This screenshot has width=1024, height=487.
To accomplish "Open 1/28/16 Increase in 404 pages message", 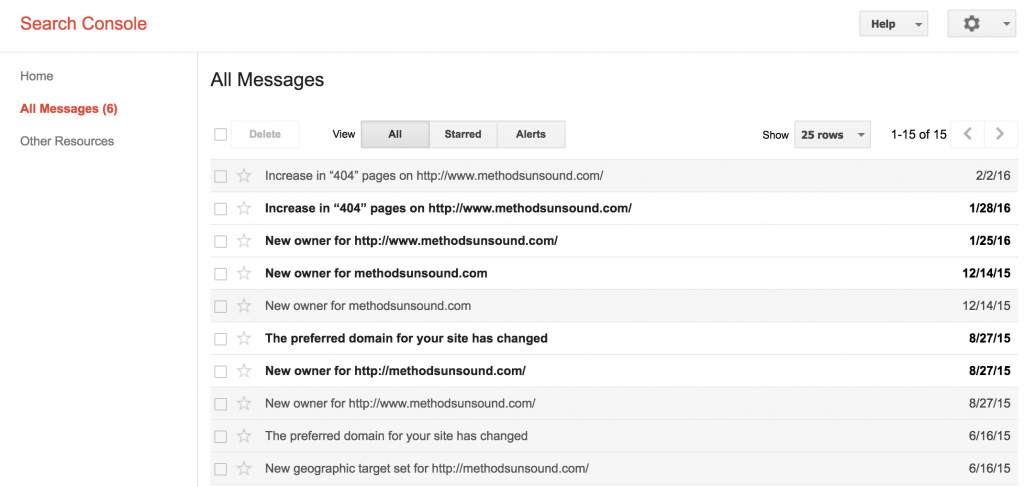I will 448,208.
